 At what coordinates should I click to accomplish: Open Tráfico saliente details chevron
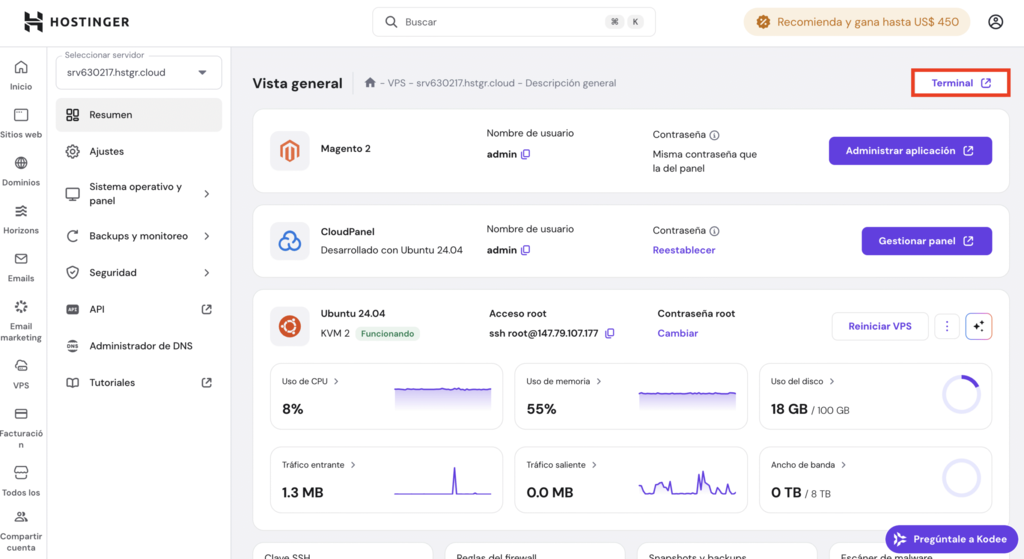click(x=594, y=465)
